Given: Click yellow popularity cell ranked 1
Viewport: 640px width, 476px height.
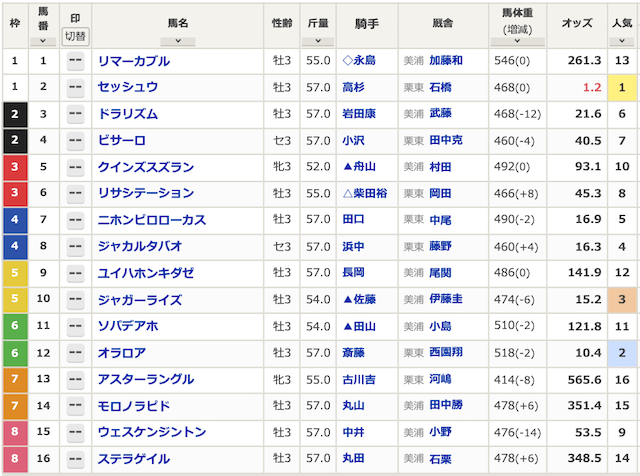Looking at the screenshot, I should (x=622, y=88).
